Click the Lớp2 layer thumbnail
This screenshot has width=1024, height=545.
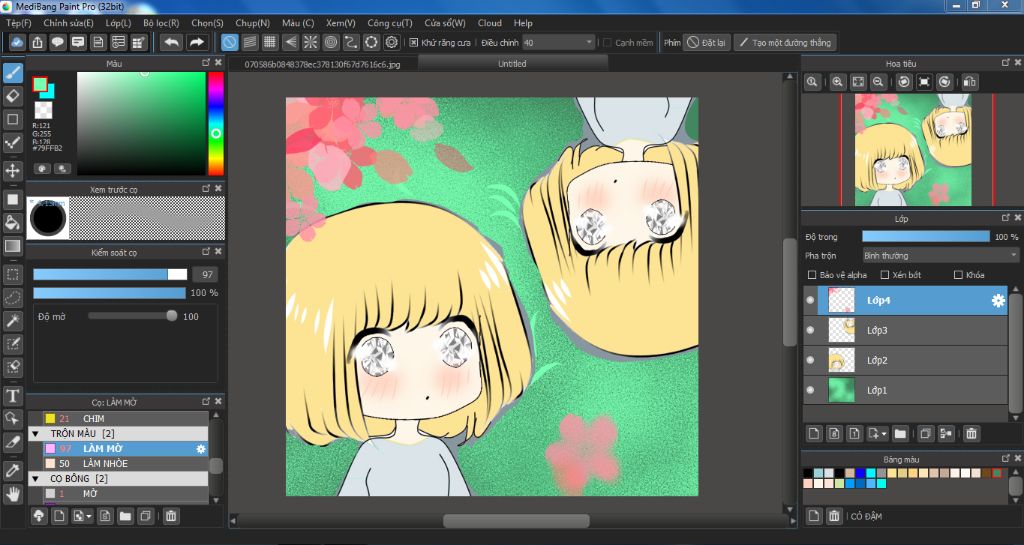(841, 360)
